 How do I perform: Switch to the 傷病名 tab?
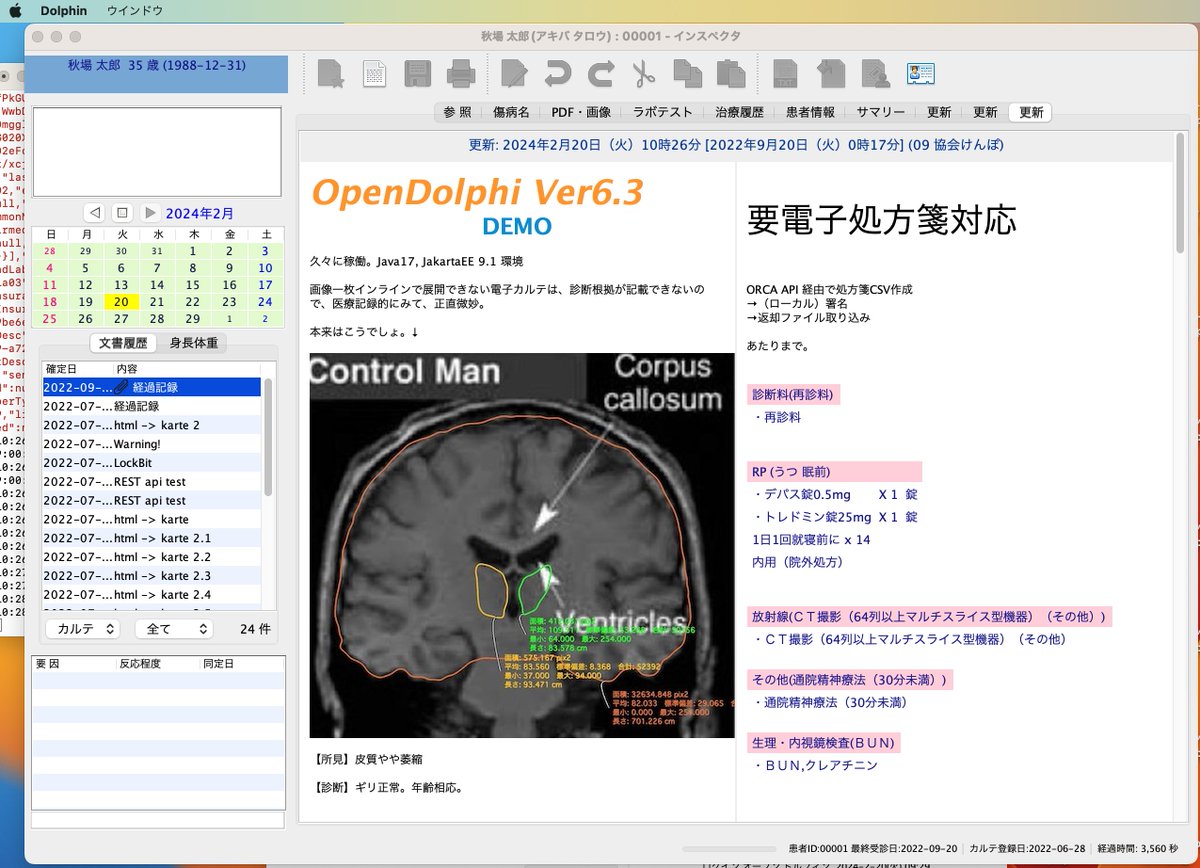(x=511, y=113)
